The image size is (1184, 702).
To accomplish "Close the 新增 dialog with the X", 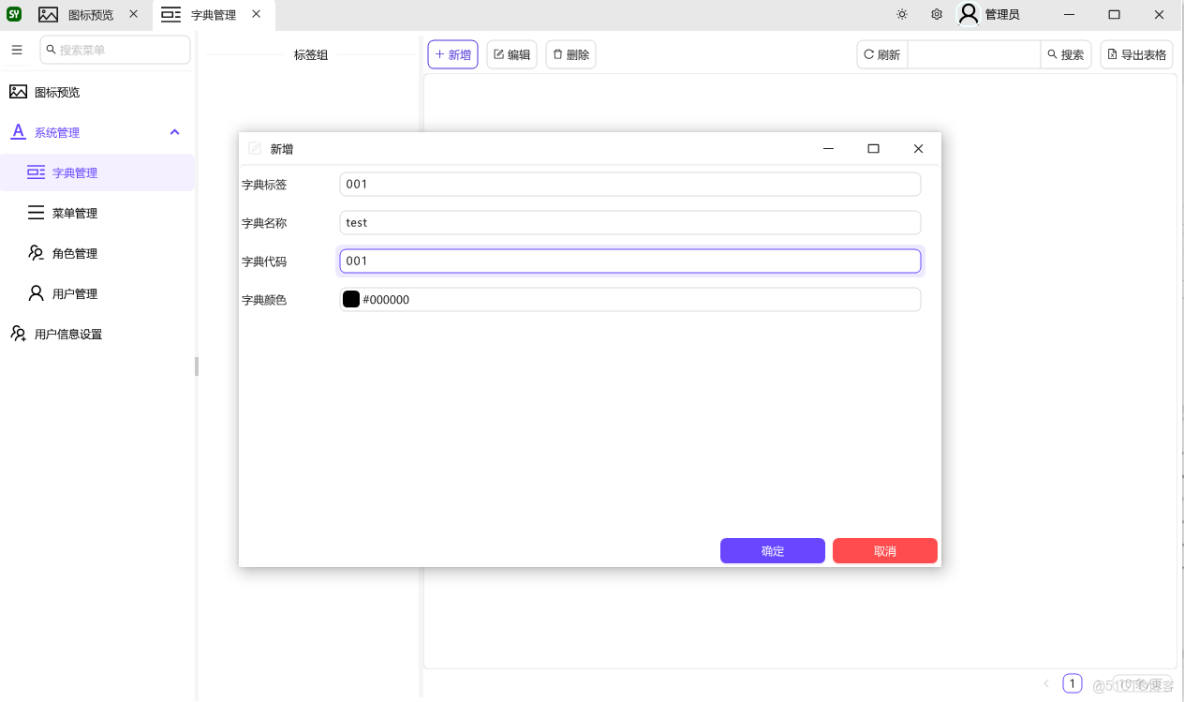I will [918, 148].
